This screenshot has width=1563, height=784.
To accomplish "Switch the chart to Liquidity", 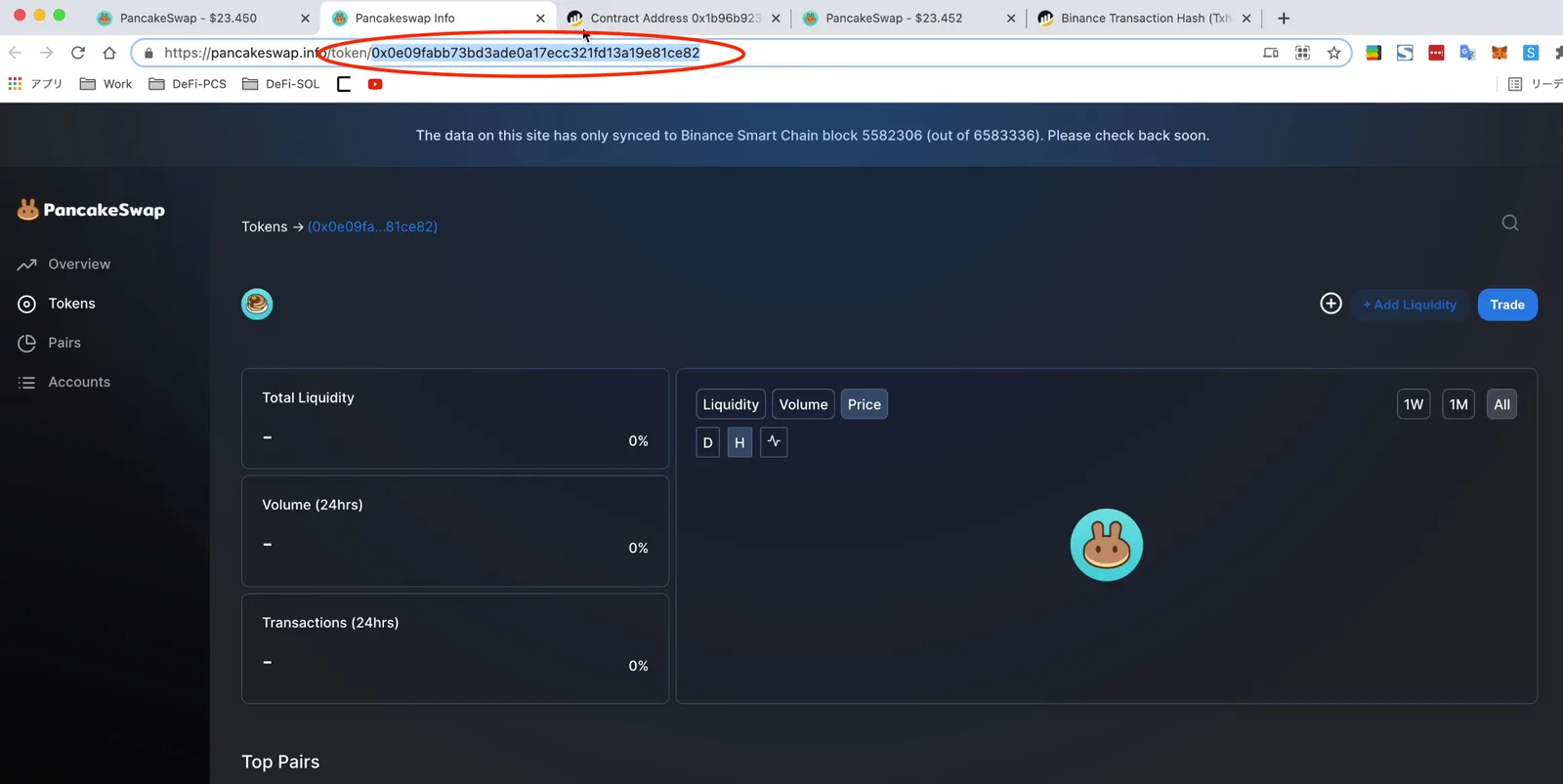I will [x=731, y=404].
